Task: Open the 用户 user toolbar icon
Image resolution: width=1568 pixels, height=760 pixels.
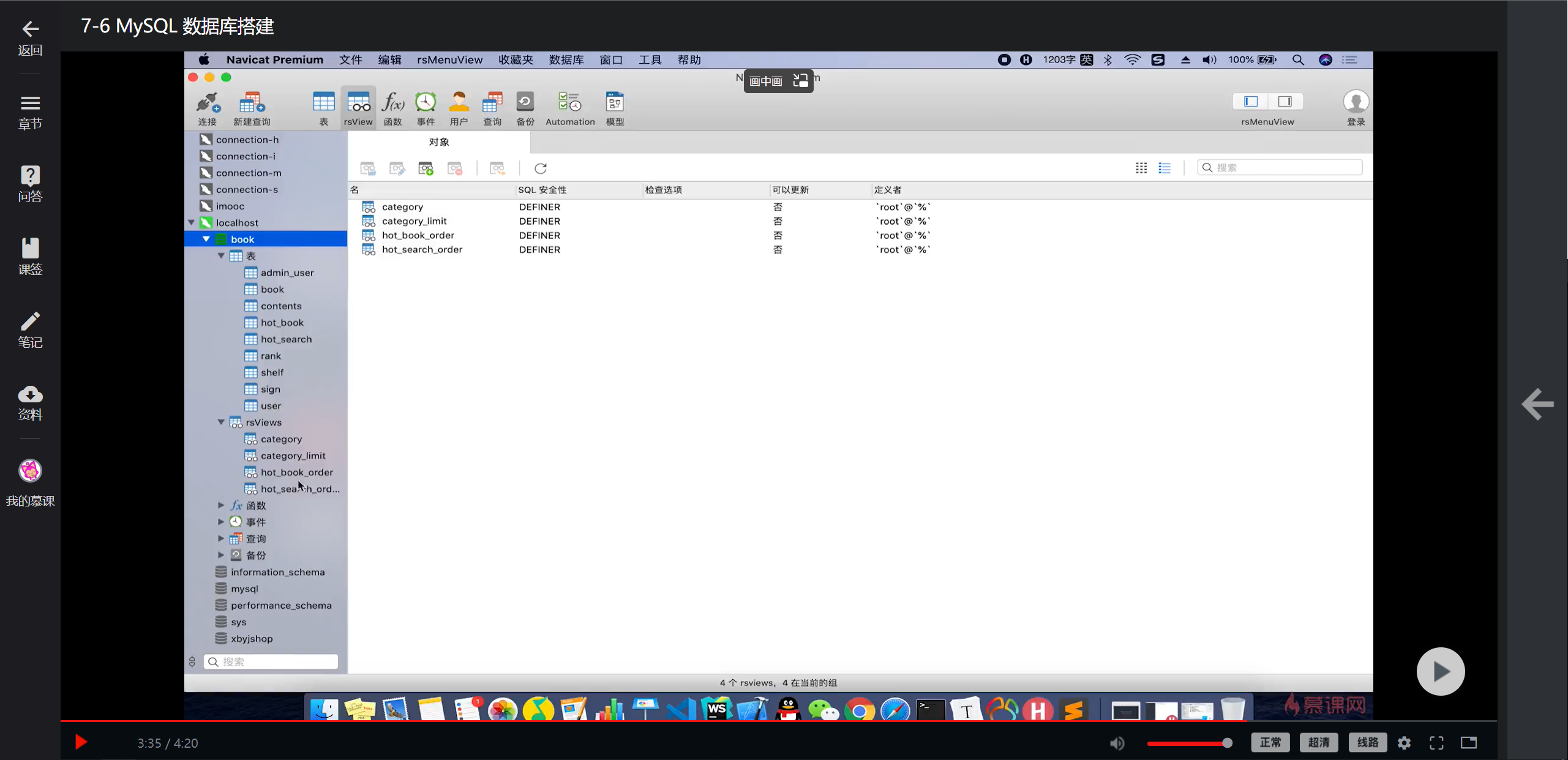Action: (459, 108)
